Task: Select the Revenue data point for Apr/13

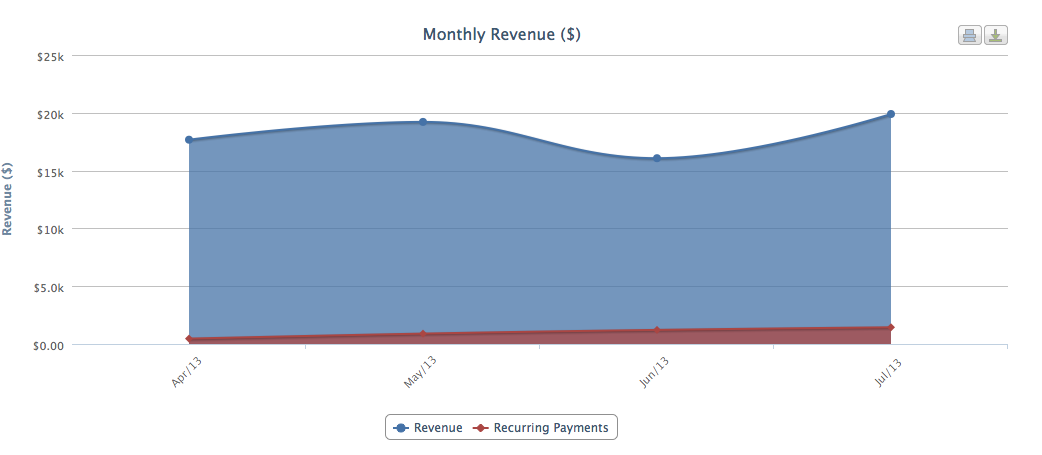Action: point(189,140)
